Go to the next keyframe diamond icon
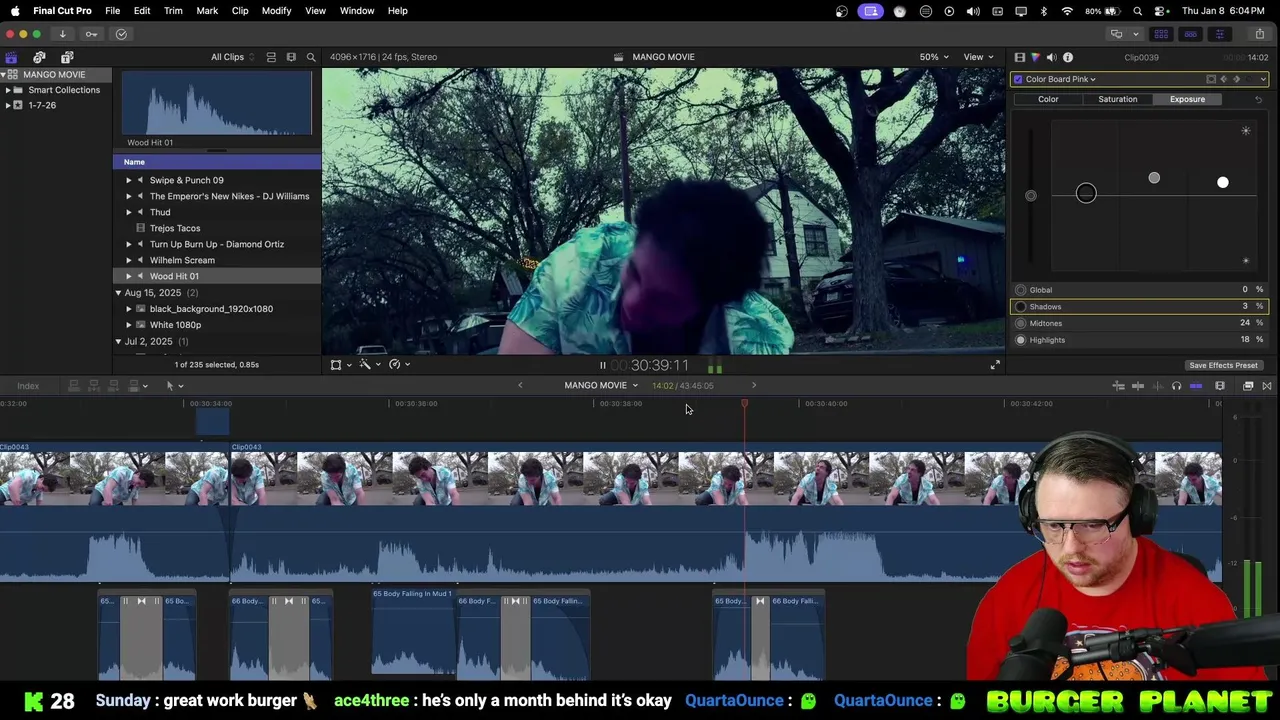The height and width of the screenshot is (720, 1280). point(1236,79)
